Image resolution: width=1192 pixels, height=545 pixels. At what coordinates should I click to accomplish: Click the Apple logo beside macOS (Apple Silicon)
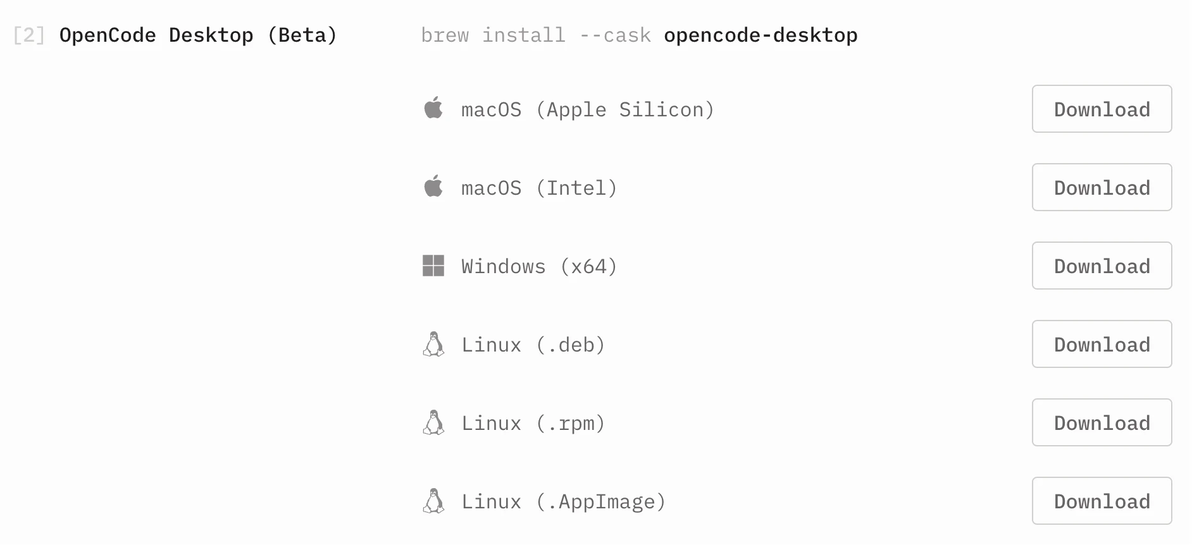coord(433,109)
